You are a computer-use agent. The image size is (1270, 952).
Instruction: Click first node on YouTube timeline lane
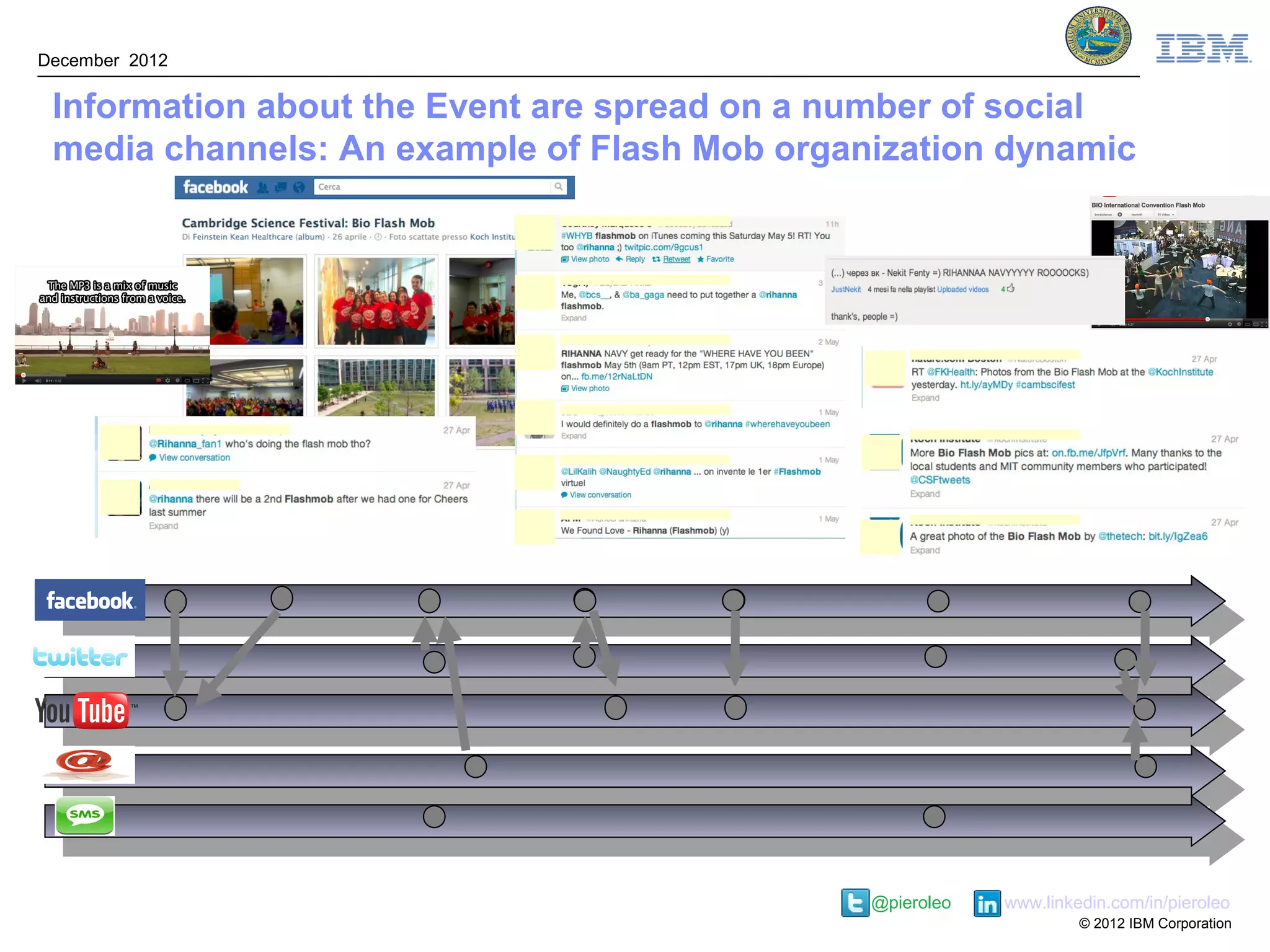point(175,708)
